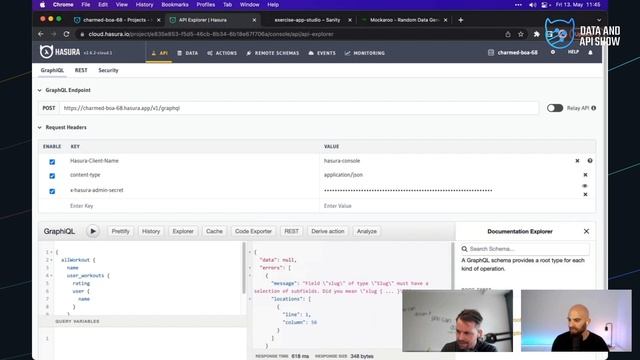Click the Cache button
The width and height of the screenshot is (640, 360).
(214, 231)
